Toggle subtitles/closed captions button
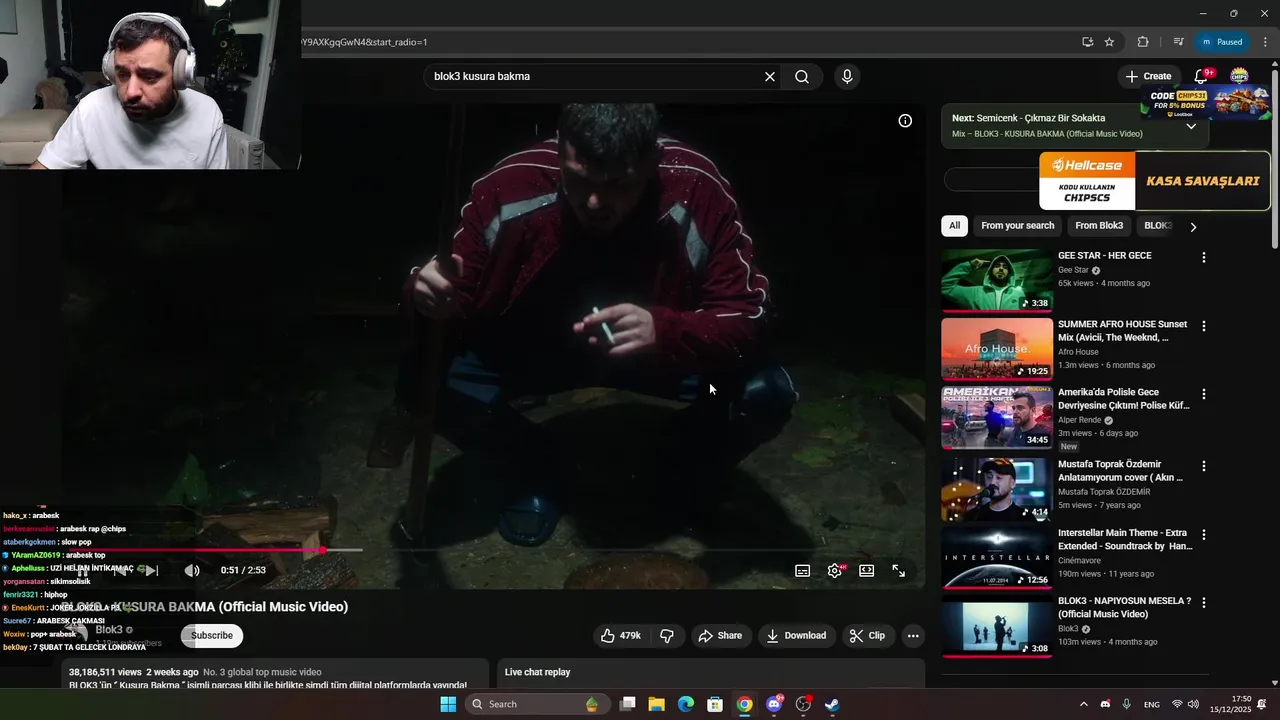The height and width of the screenshot is (720, 1280). click(x=802, y=570)
